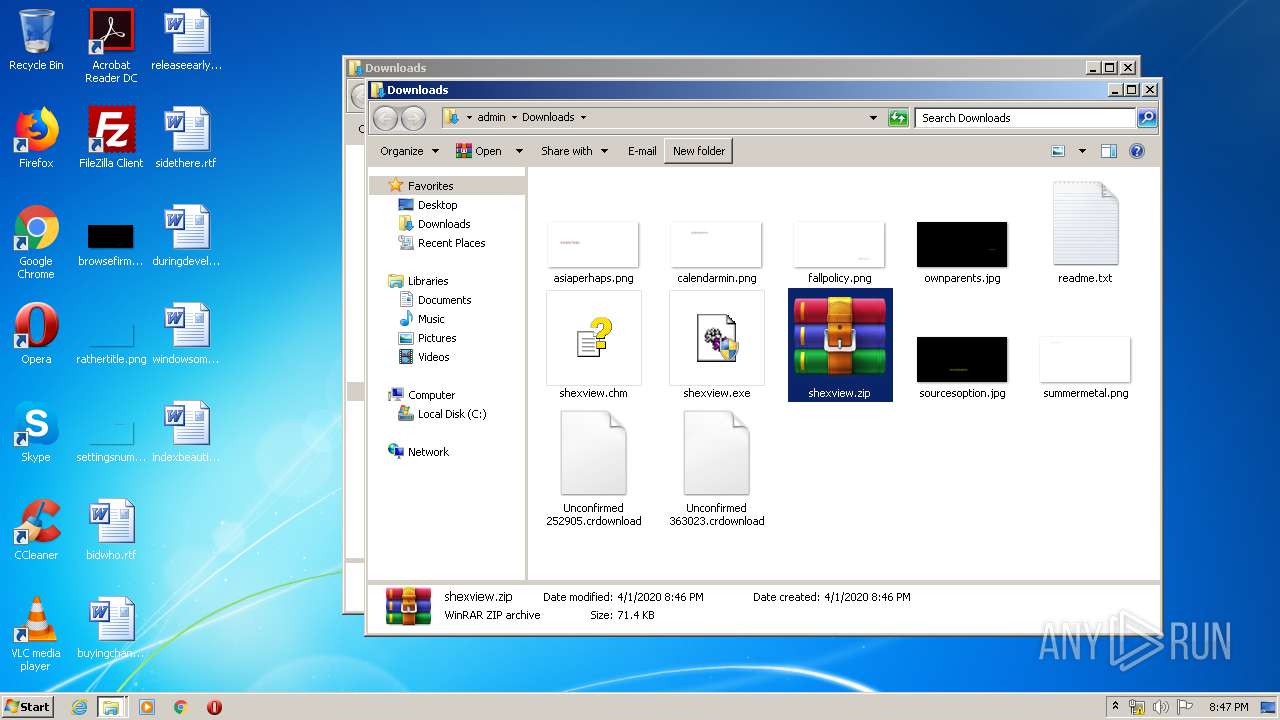Select the FileZilla Client desktop shortcut
This screenshot has height=720, width=1280.
pos(111,138)
